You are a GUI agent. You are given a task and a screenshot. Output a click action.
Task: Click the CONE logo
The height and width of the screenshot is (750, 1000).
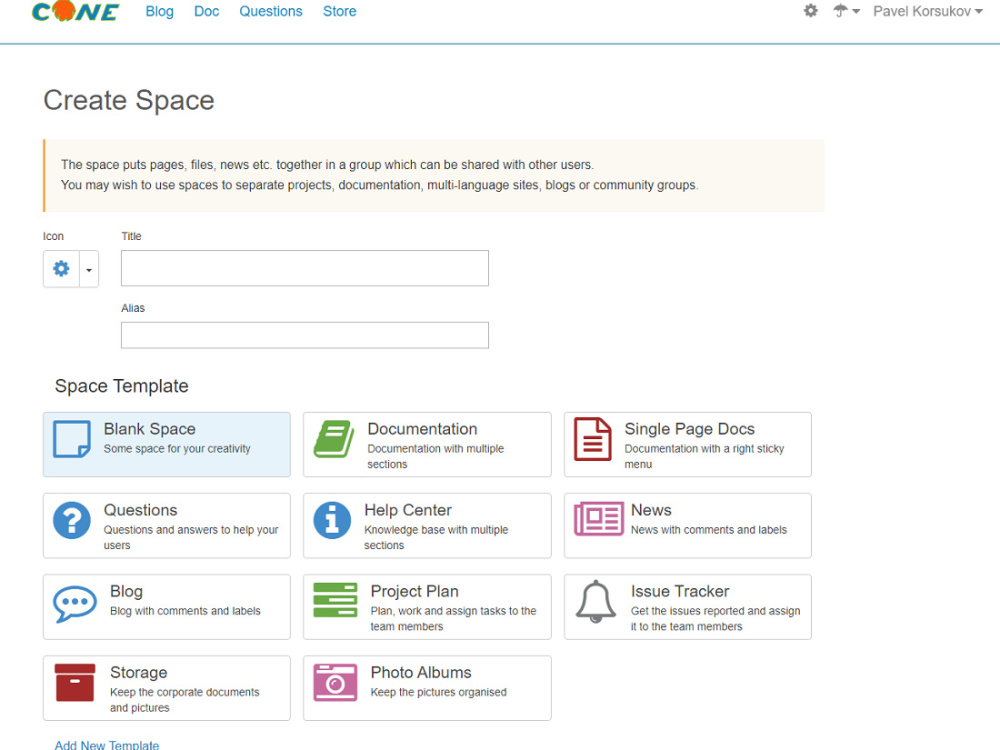(x=75, y=11)
